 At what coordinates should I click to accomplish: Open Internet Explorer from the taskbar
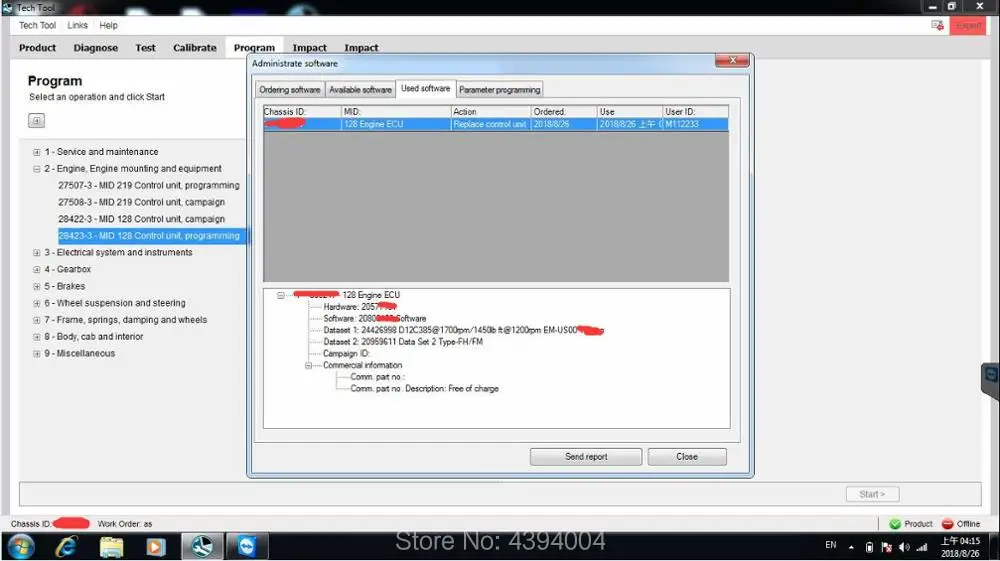pyautogui.click(x=66, y=547)
